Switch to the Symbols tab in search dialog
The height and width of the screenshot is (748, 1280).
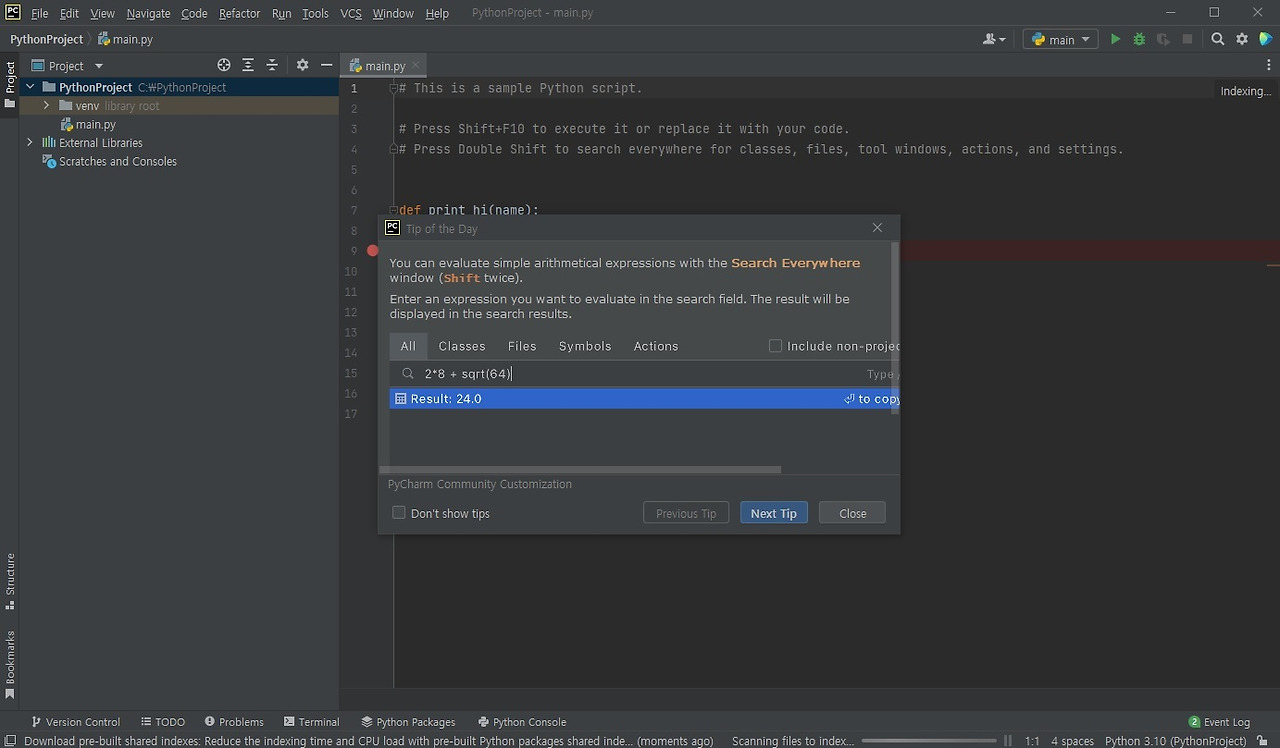coord(584,346)
